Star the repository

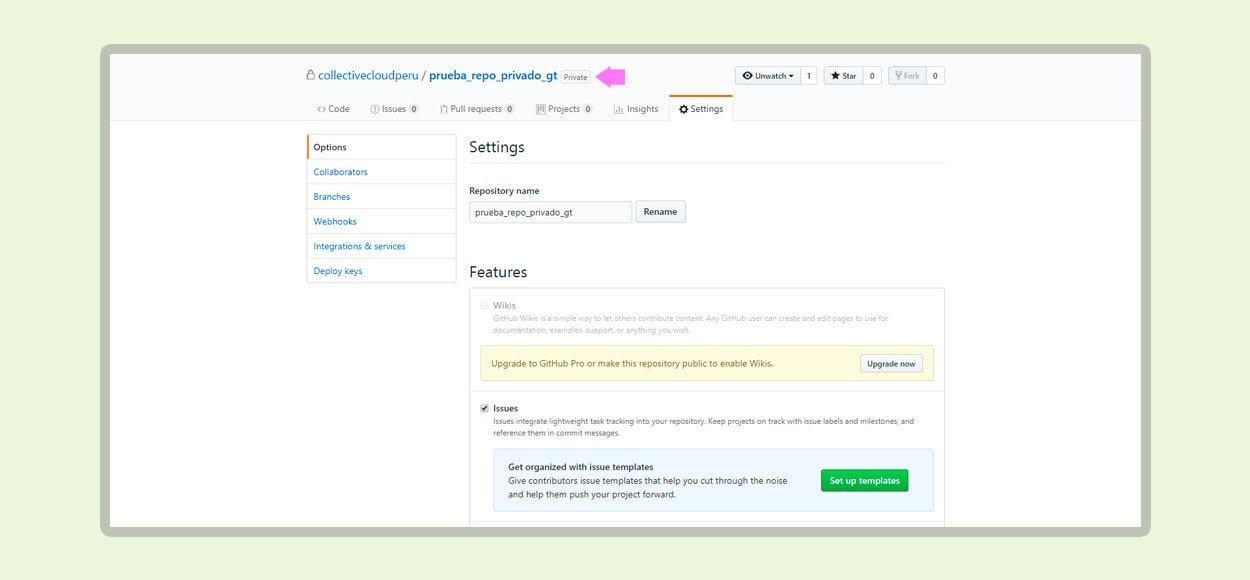[x=843, y=76]
